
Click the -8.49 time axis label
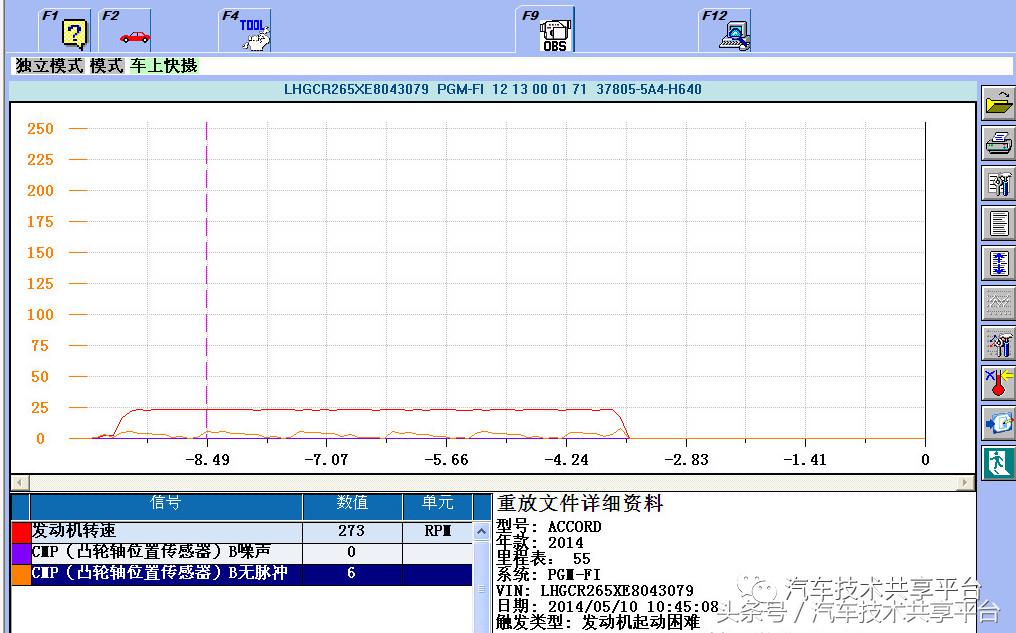[207, 460]
